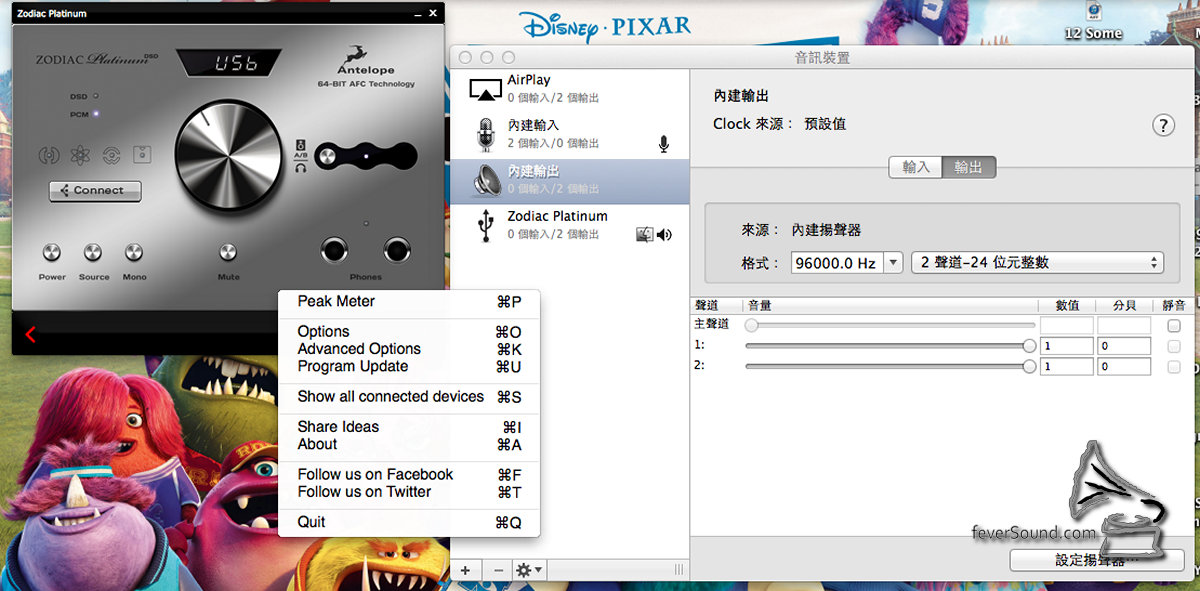
Task: Select Show all connected devices
Action: tap(409, 397)
